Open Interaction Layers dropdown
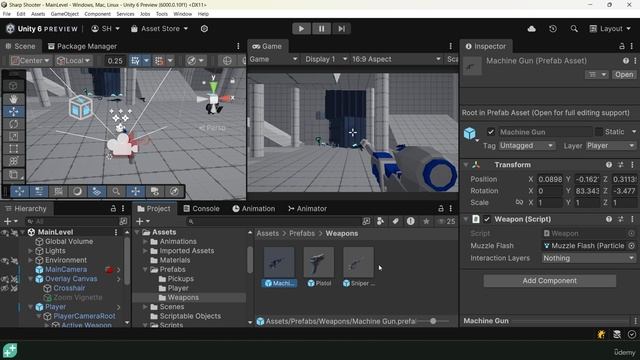This screenshot has height=360, width=640. [589, 258]
